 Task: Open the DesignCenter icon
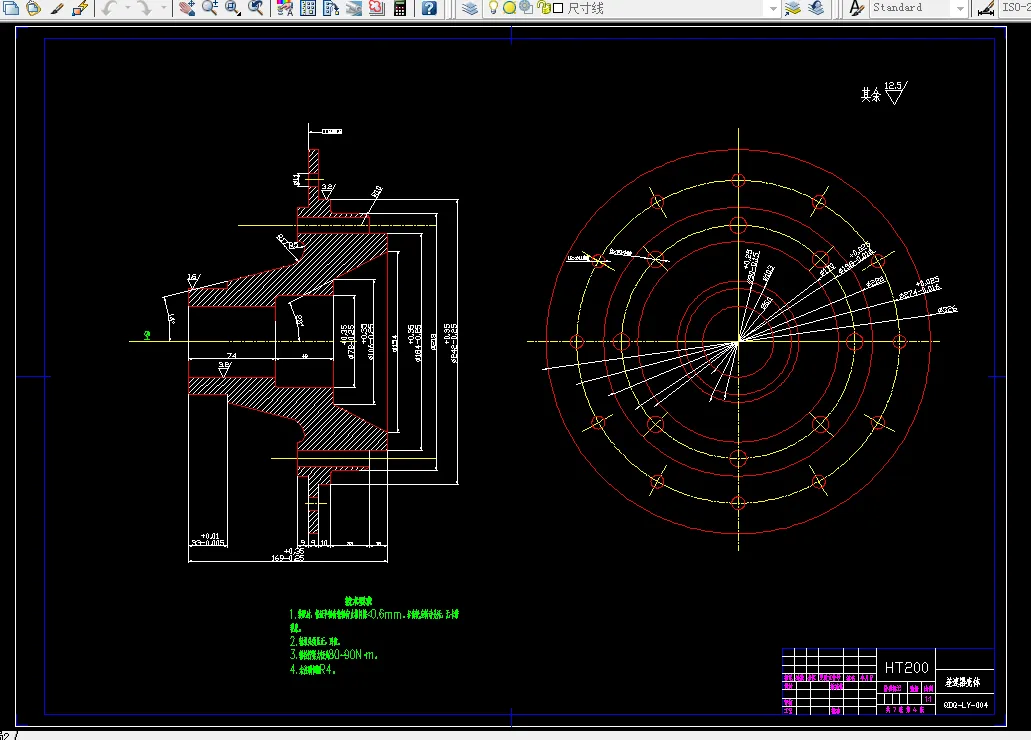[x=308, y=8]
